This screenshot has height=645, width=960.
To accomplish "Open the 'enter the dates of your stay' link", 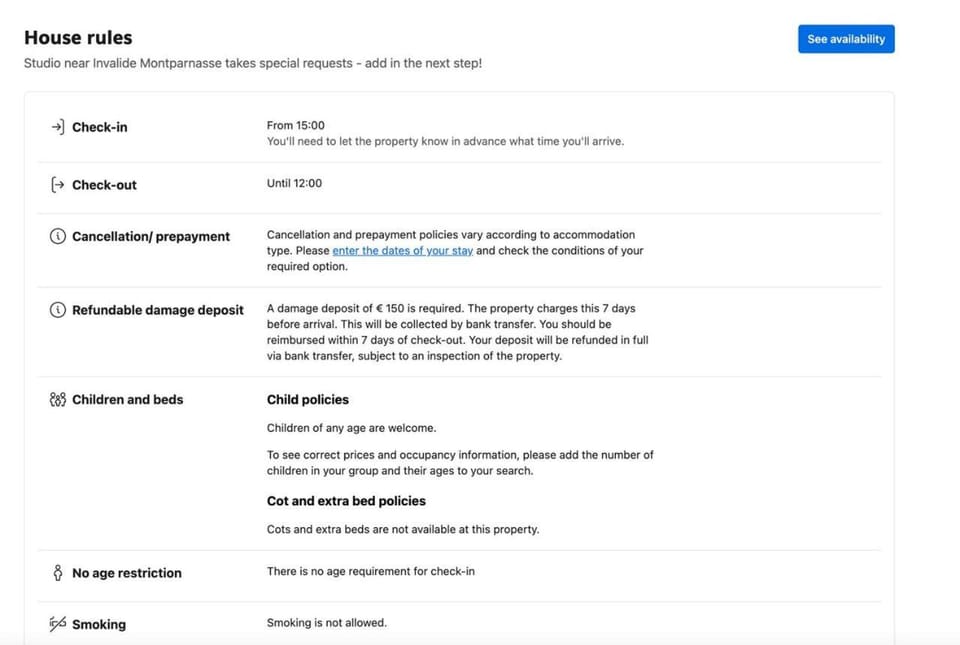I will pos(402,251).
